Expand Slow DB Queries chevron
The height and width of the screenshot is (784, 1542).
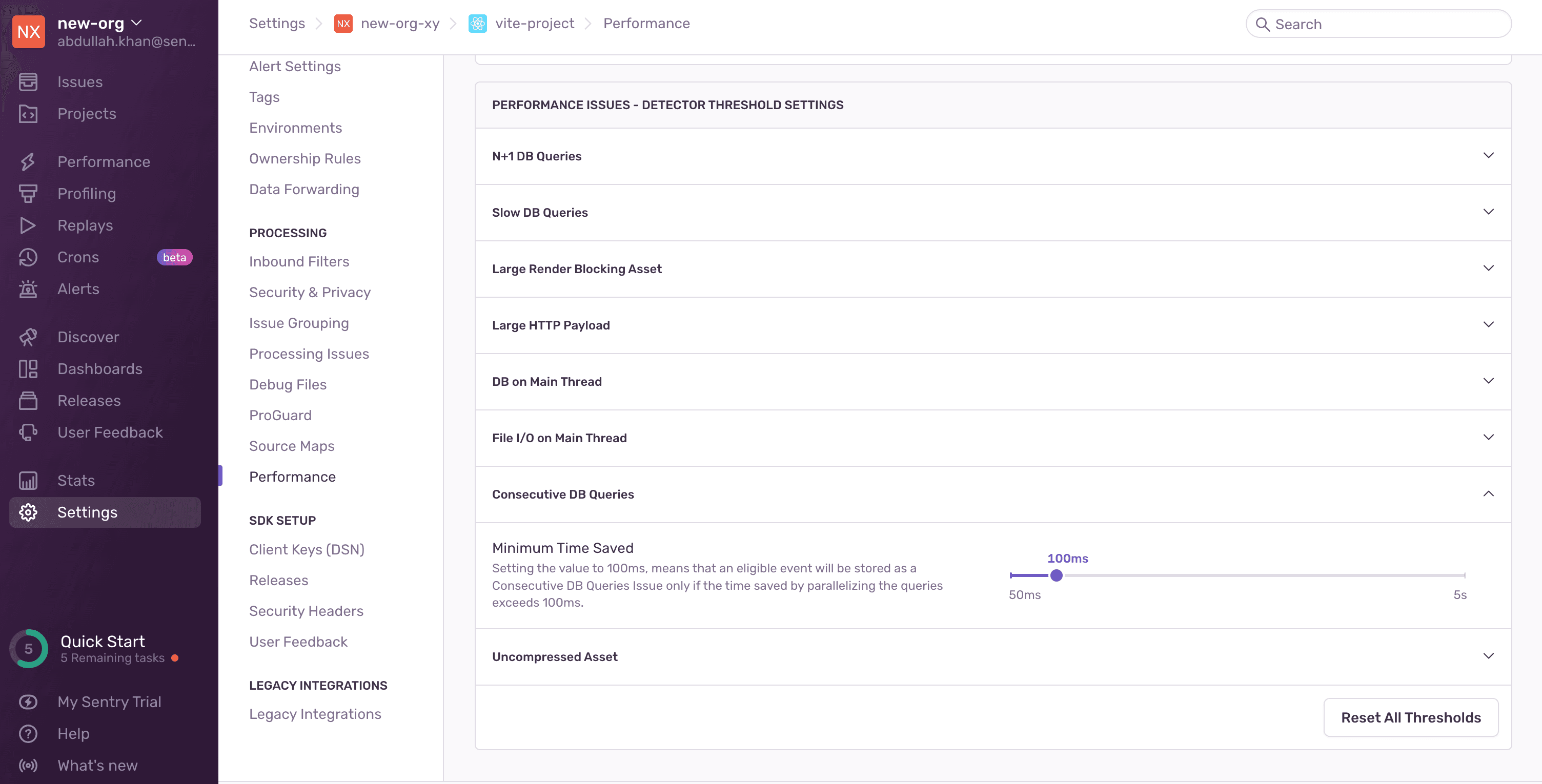coord(1488,212)
